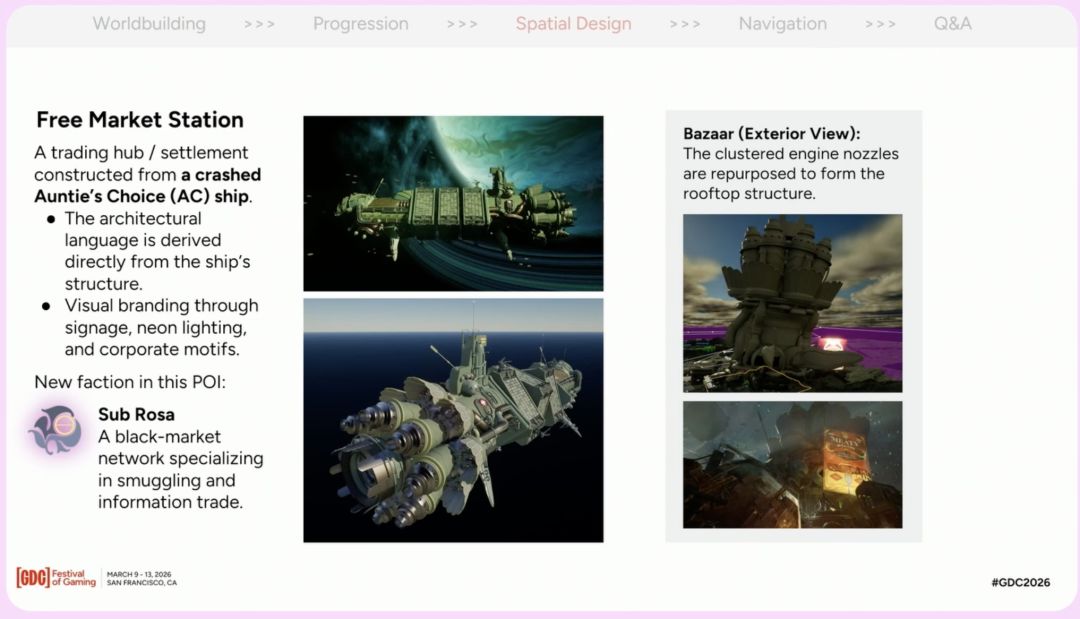The height and width of the screenshot is (619, 1080).
Task: Select the Navigation section tab
Action: 782,23
